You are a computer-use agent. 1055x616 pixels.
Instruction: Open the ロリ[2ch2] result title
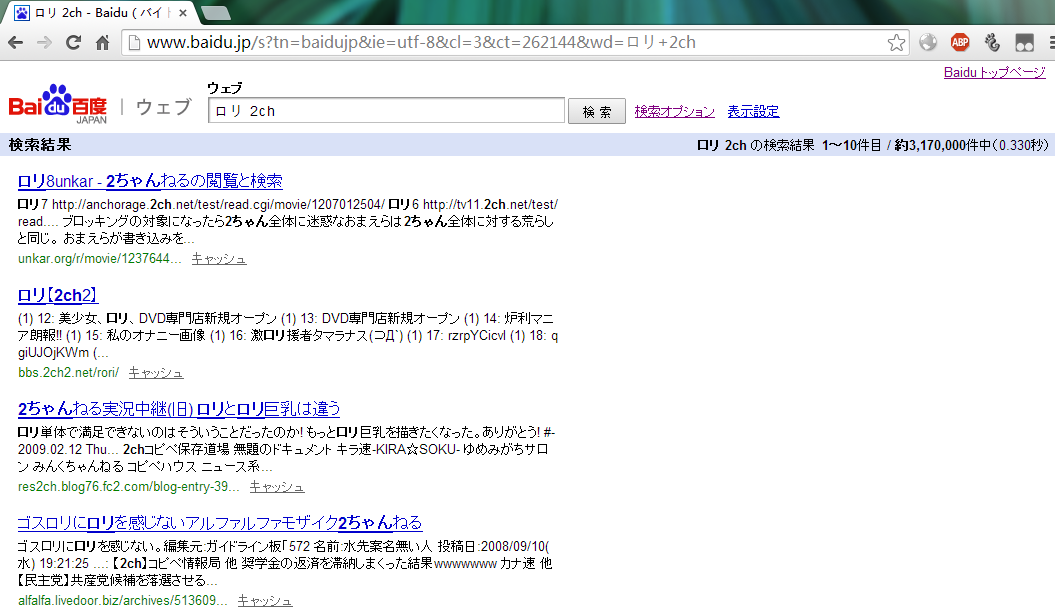point(58,295)
